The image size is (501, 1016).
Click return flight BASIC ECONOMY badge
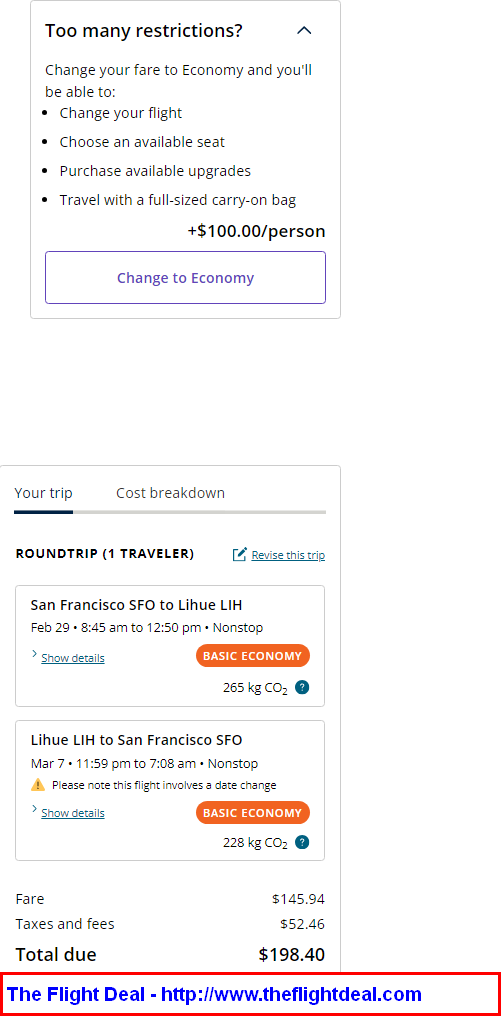253,813
